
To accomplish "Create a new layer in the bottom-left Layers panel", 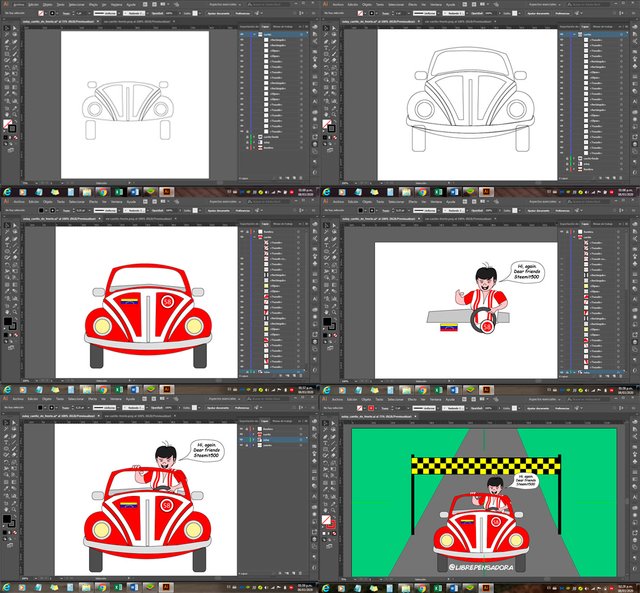I will [294, 573].
